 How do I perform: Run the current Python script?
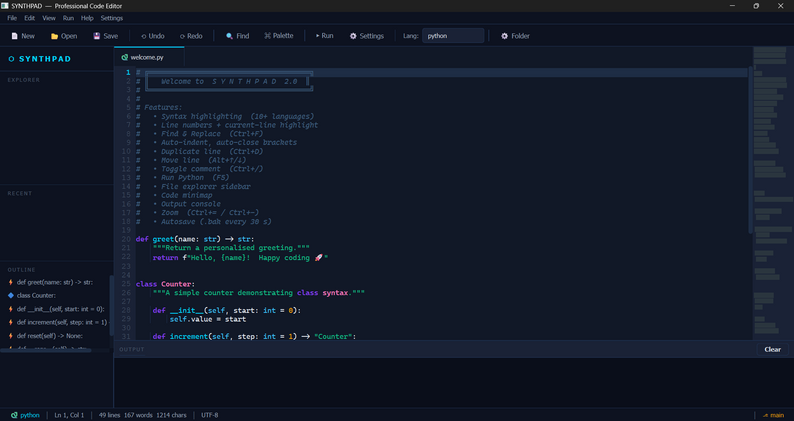(x=325, y=36)
